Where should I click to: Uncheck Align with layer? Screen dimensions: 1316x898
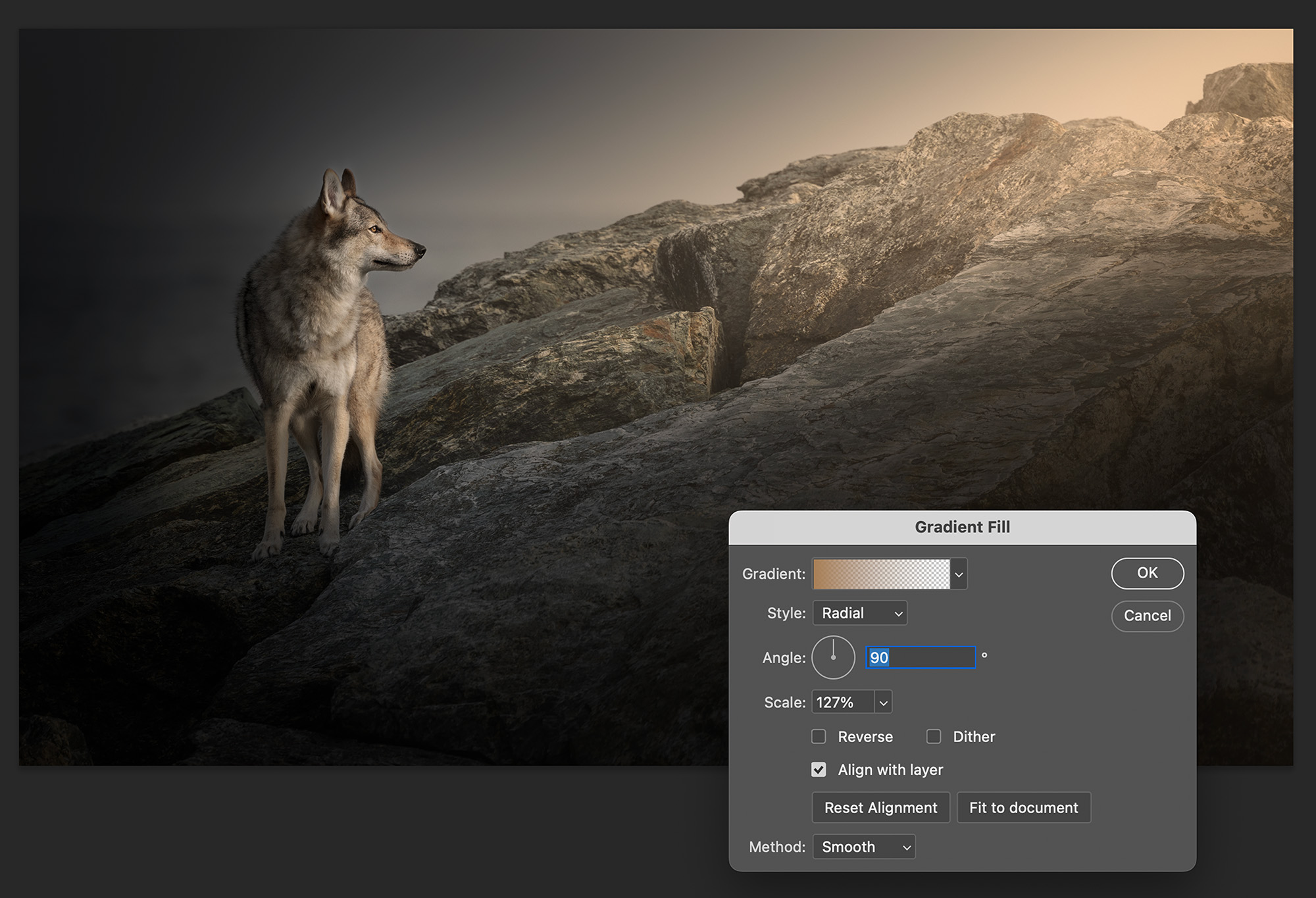[819, 770]
